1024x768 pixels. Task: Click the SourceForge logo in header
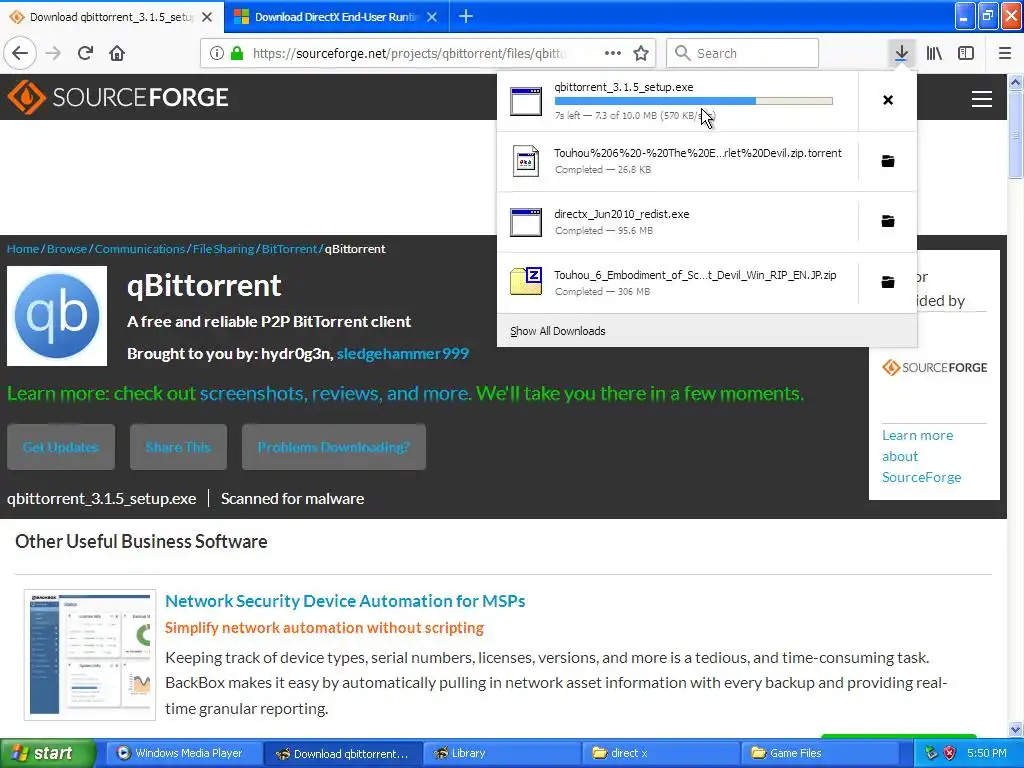point(118,97)
